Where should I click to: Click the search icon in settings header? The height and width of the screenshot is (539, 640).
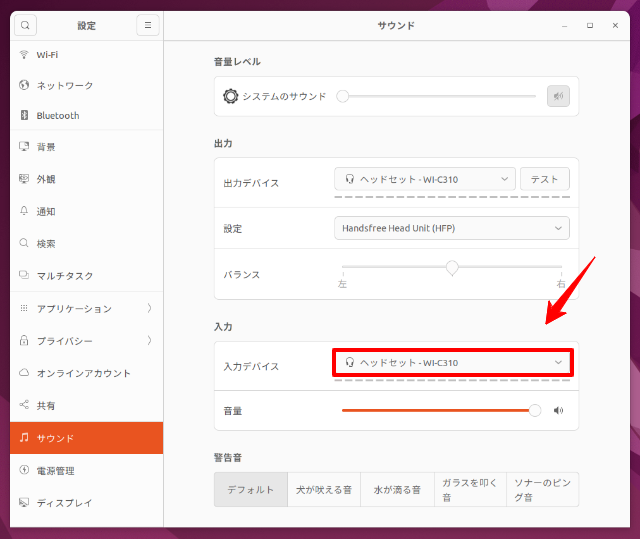tap(25, 25)
